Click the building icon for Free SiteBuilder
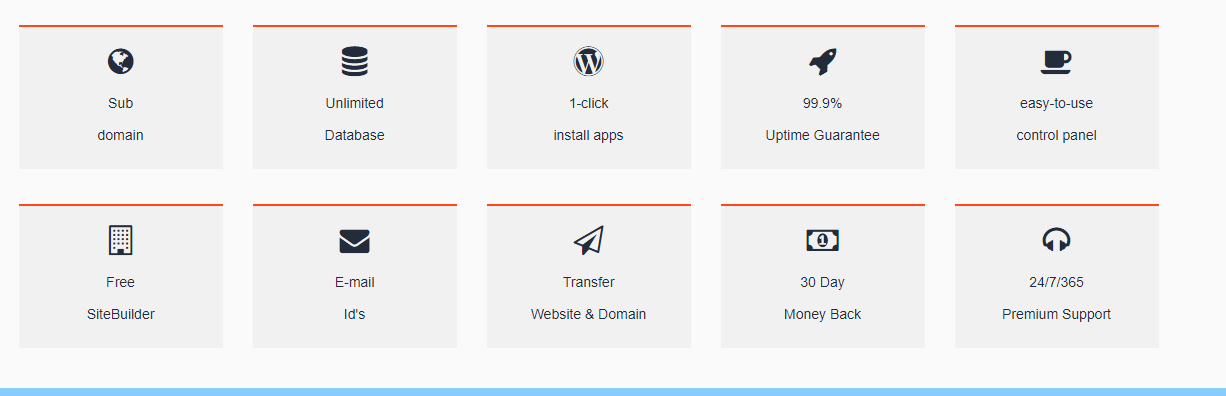 pyautogui.click(x=121, y=240)
